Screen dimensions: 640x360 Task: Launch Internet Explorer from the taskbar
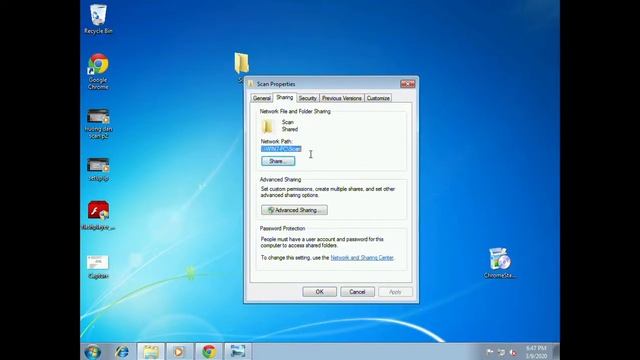click(122, 351)
